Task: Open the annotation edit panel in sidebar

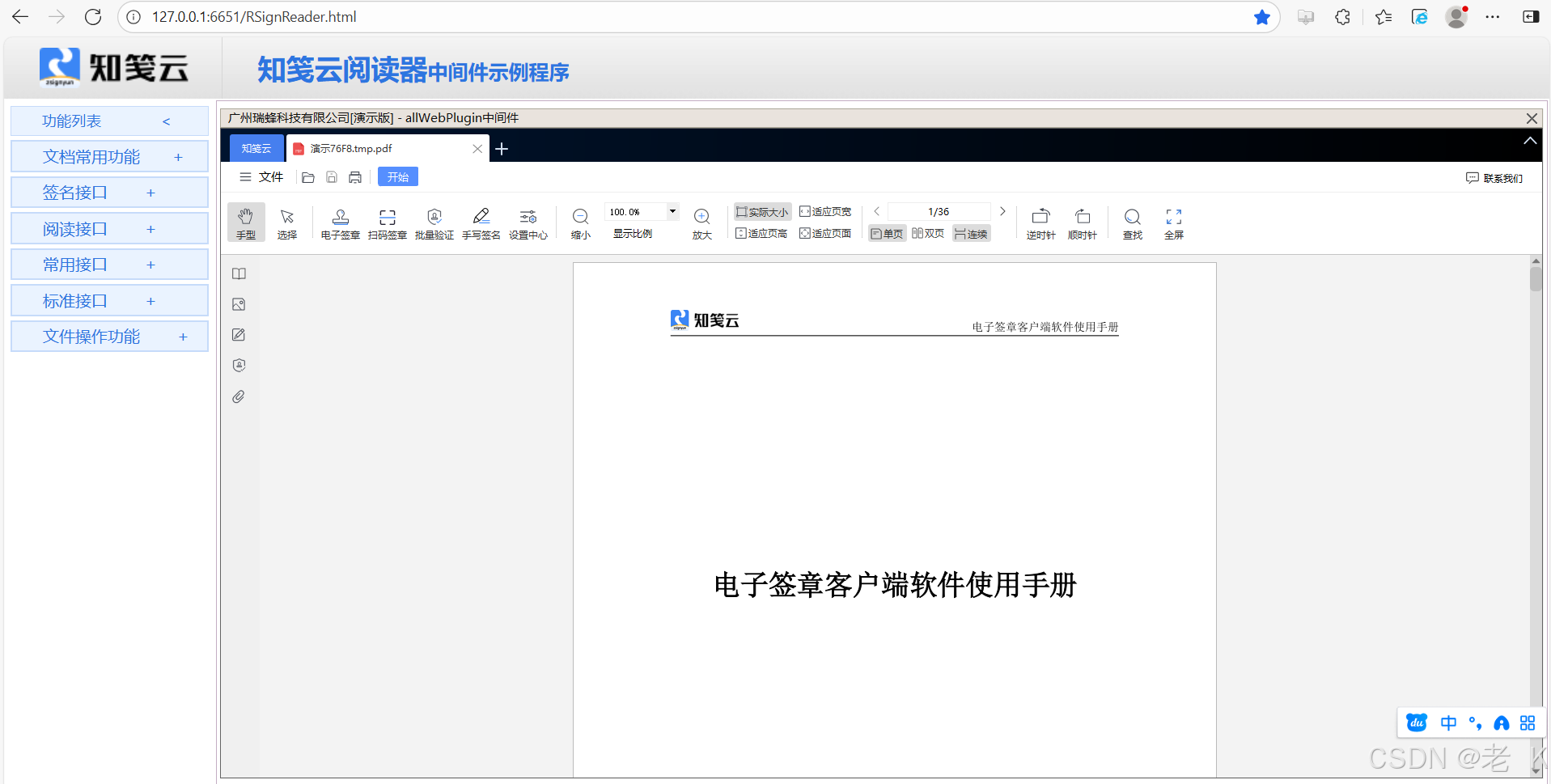Action: point(239,335)
